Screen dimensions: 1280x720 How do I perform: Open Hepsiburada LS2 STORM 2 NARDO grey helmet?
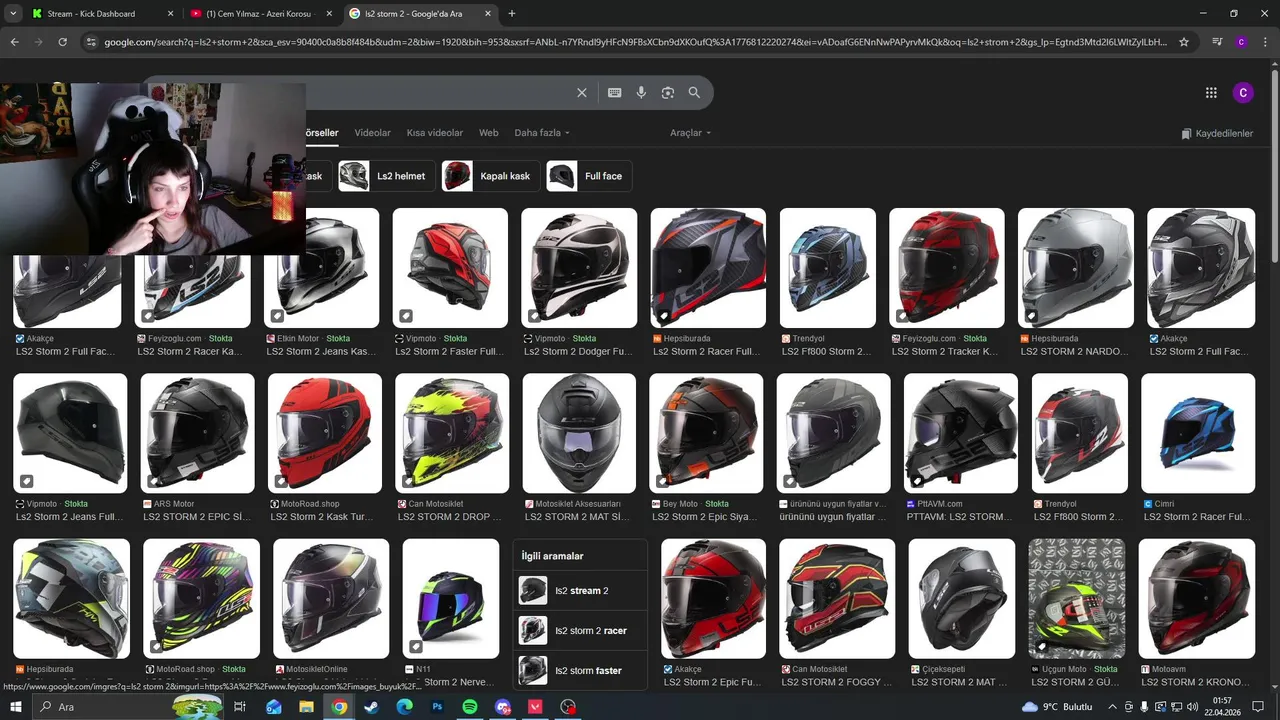(x=1076, y=268)
